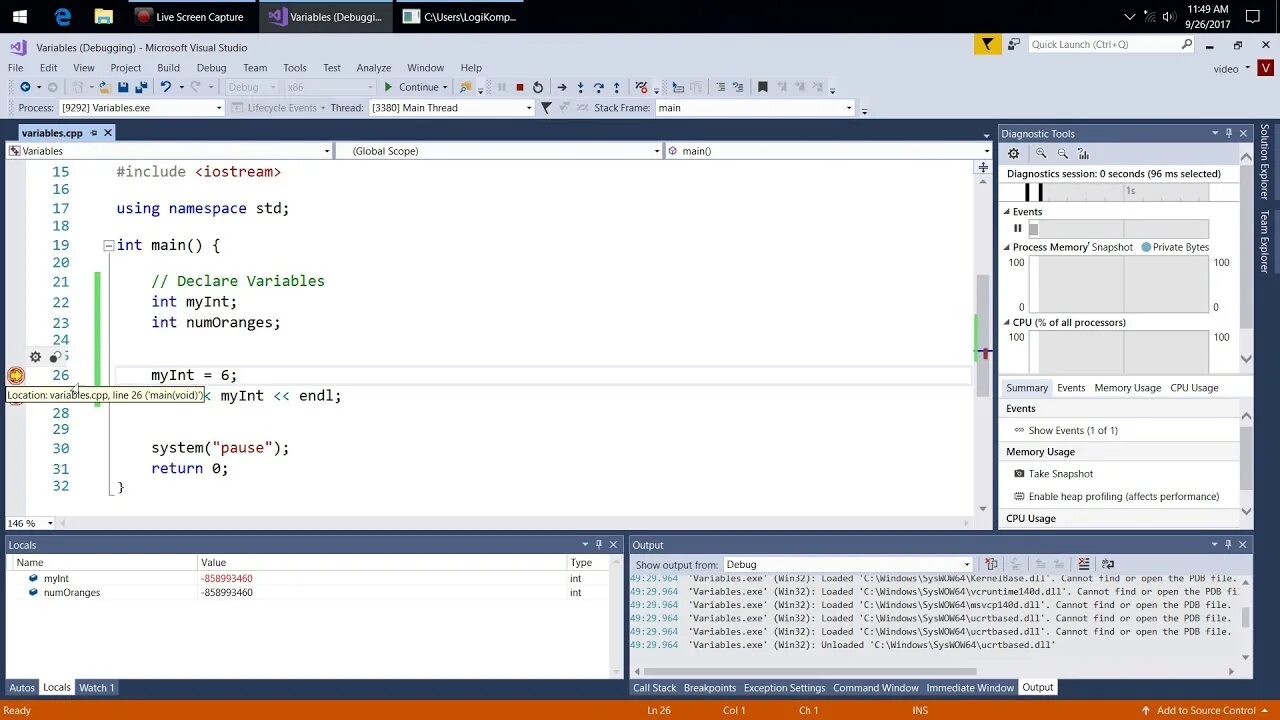Screen dimensions: 1280x720
Task: Click the breakpoint glyph on line 26
Action: click(x=16, y=375)
